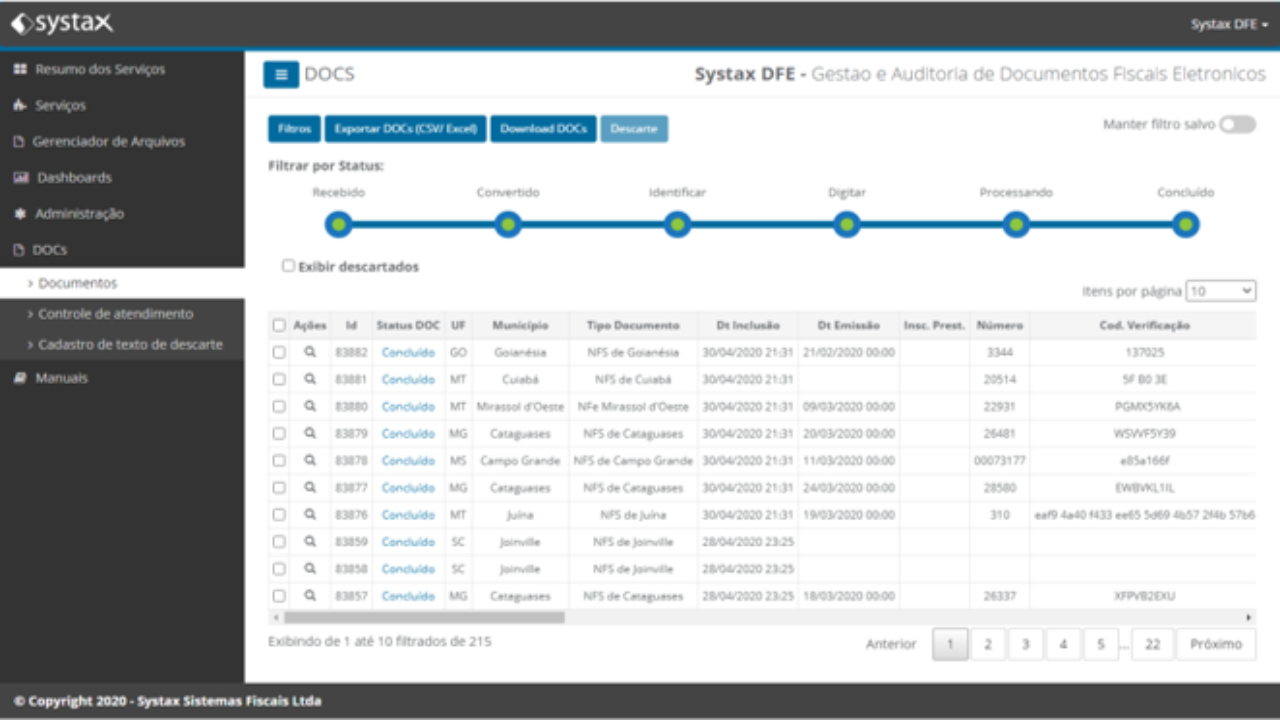This screenshot has width=1280, height=720.
Task: Select checkbox for document 83876
Action: click(x=279, y=514)
